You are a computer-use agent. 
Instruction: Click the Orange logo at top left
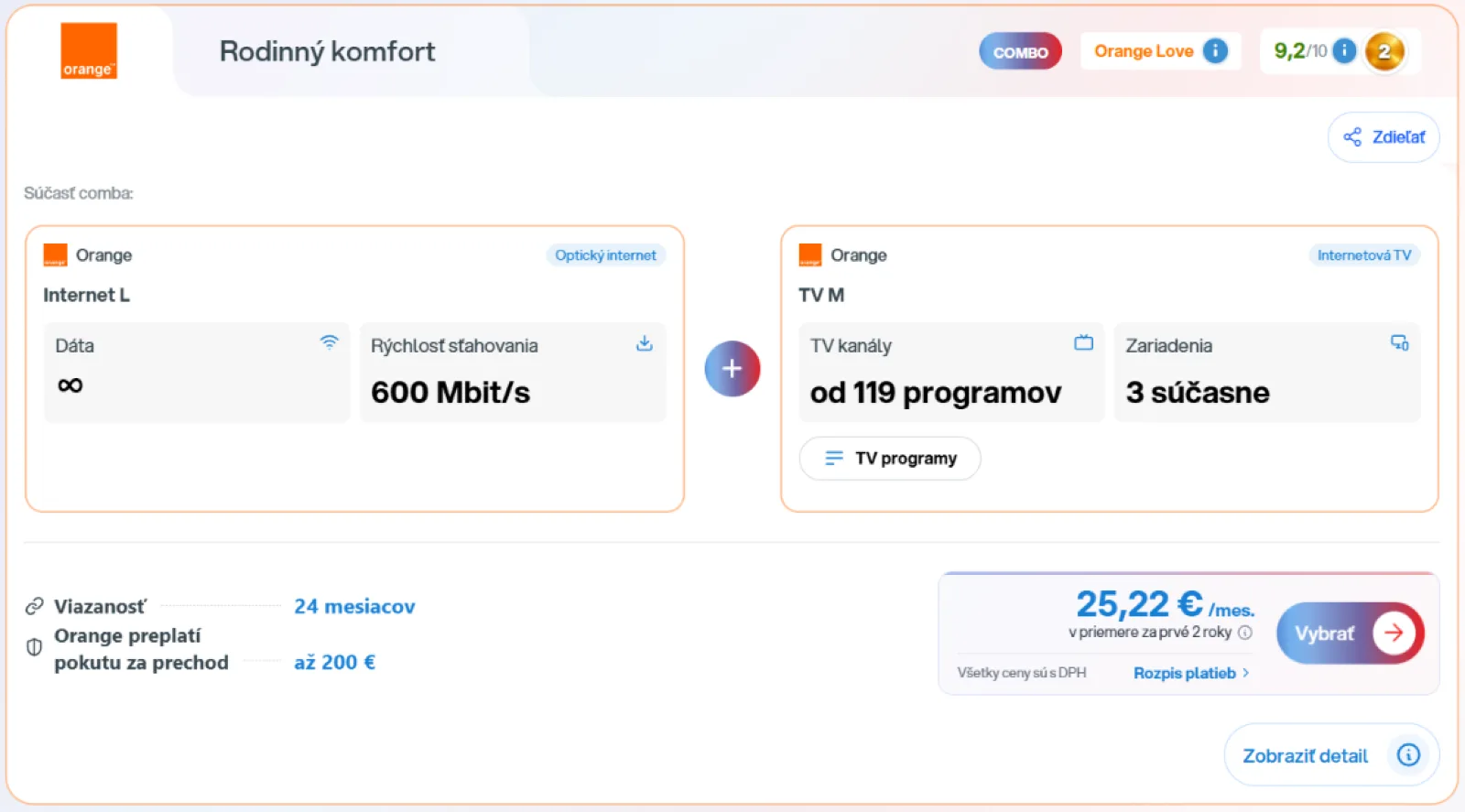point(89,50)
